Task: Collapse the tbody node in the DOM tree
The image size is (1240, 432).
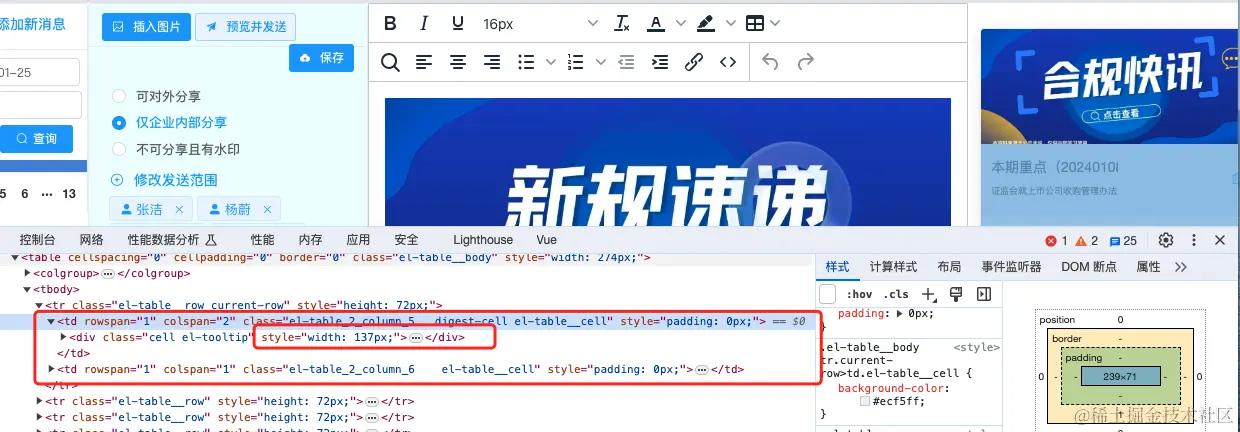Action: coord(28,289)
